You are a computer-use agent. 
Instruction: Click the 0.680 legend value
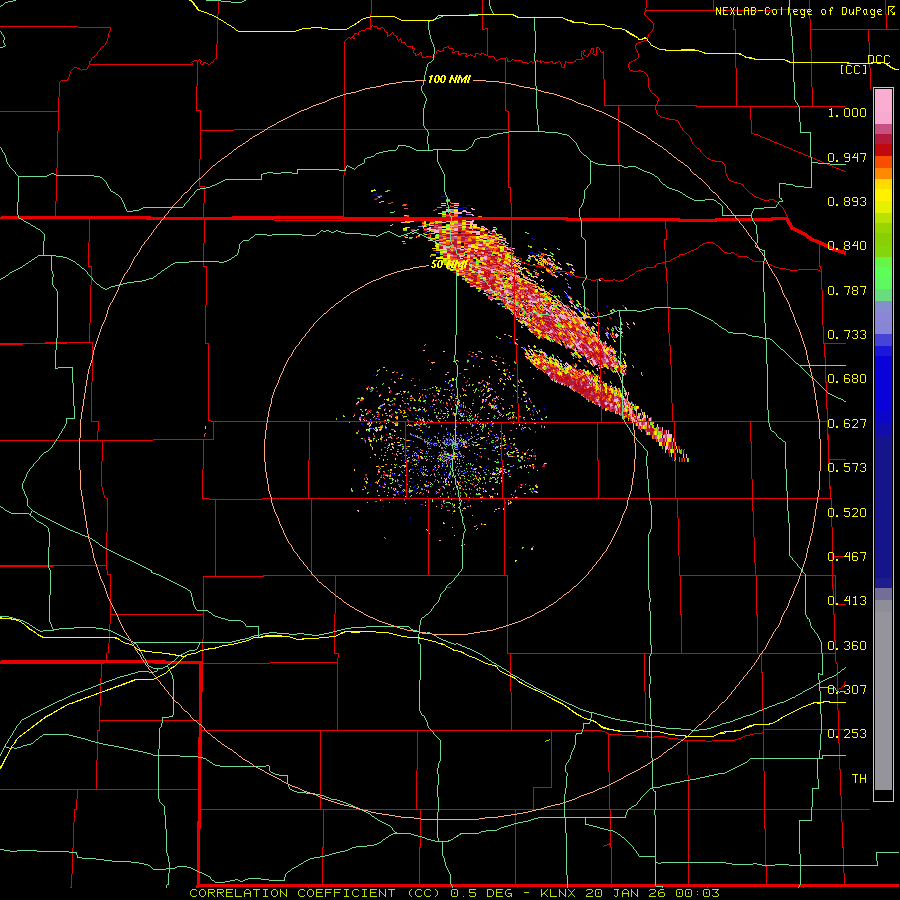pyautogui.click(x=847, y=379)
